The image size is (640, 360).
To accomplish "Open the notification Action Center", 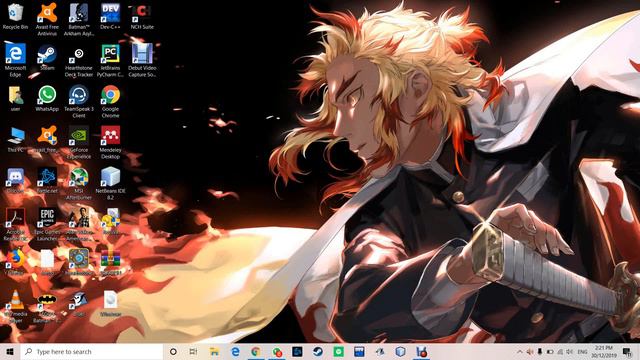I will click(x=627, y=351).
